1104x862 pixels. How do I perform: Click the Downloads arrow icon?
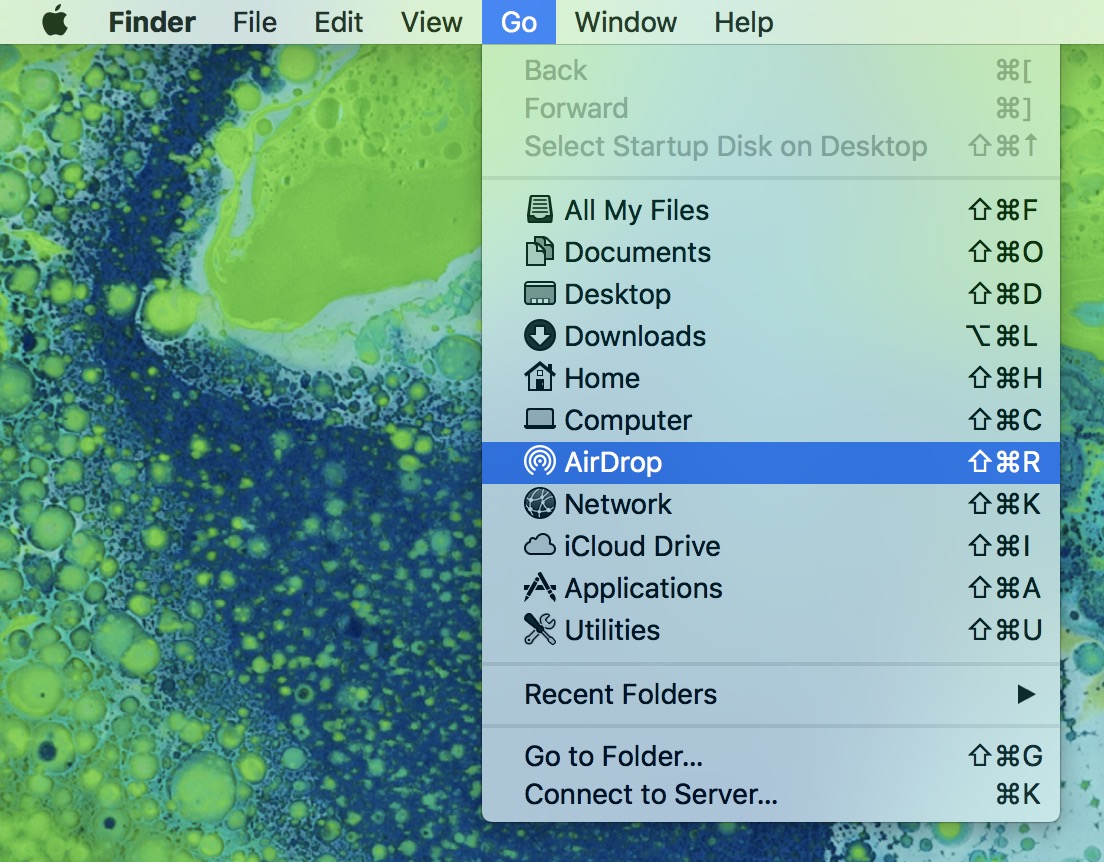coord(539,336)
